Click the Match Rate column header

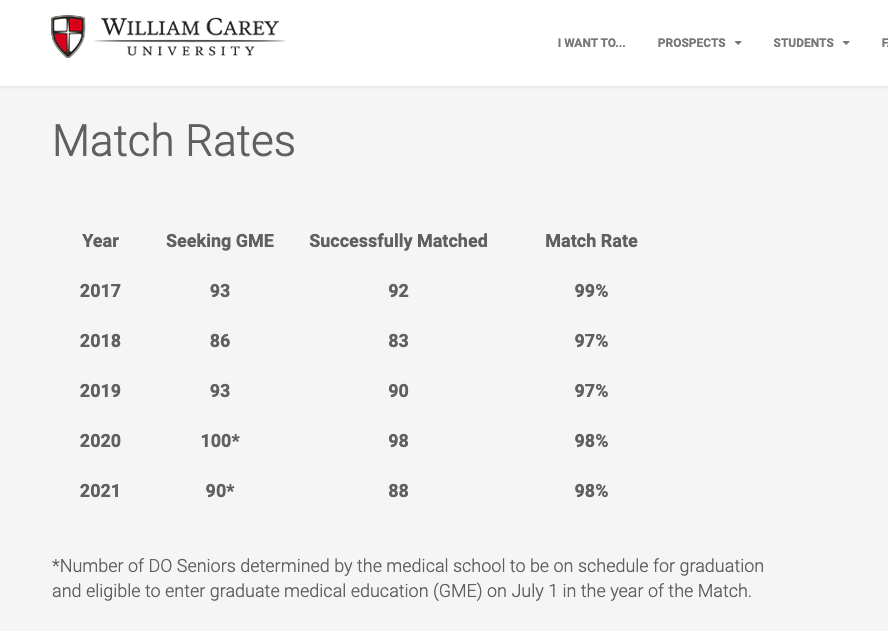coord(591,241)
